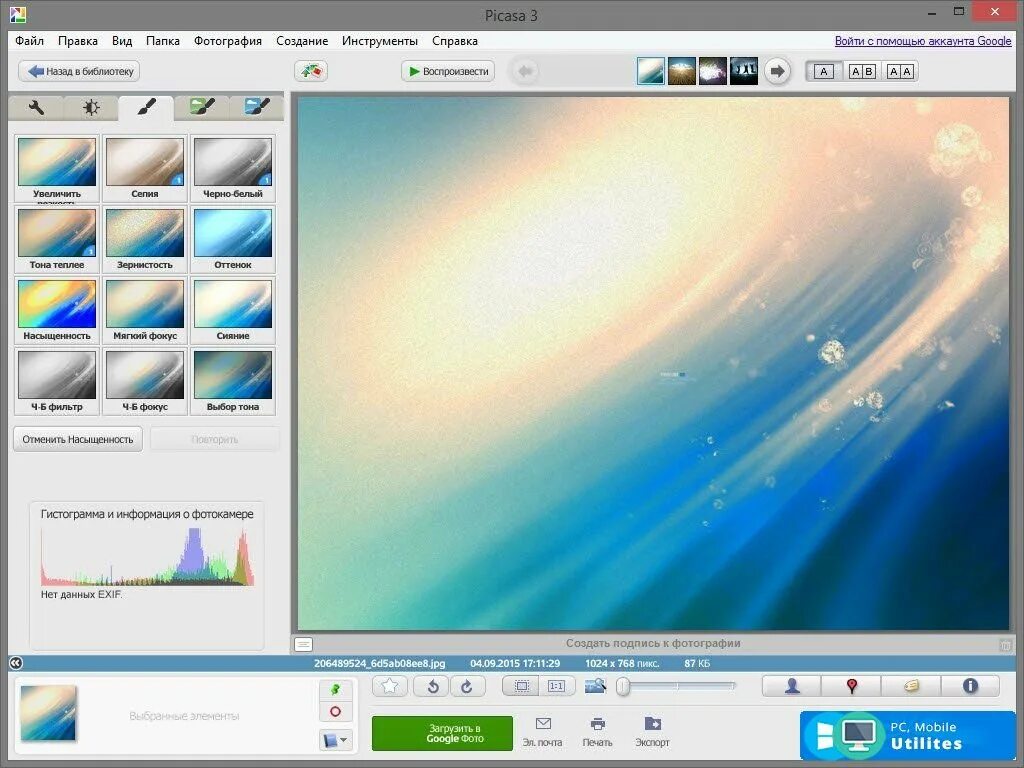Apply the Оттенок effect
Screen dimensions: 1024x768
point(232,240)
